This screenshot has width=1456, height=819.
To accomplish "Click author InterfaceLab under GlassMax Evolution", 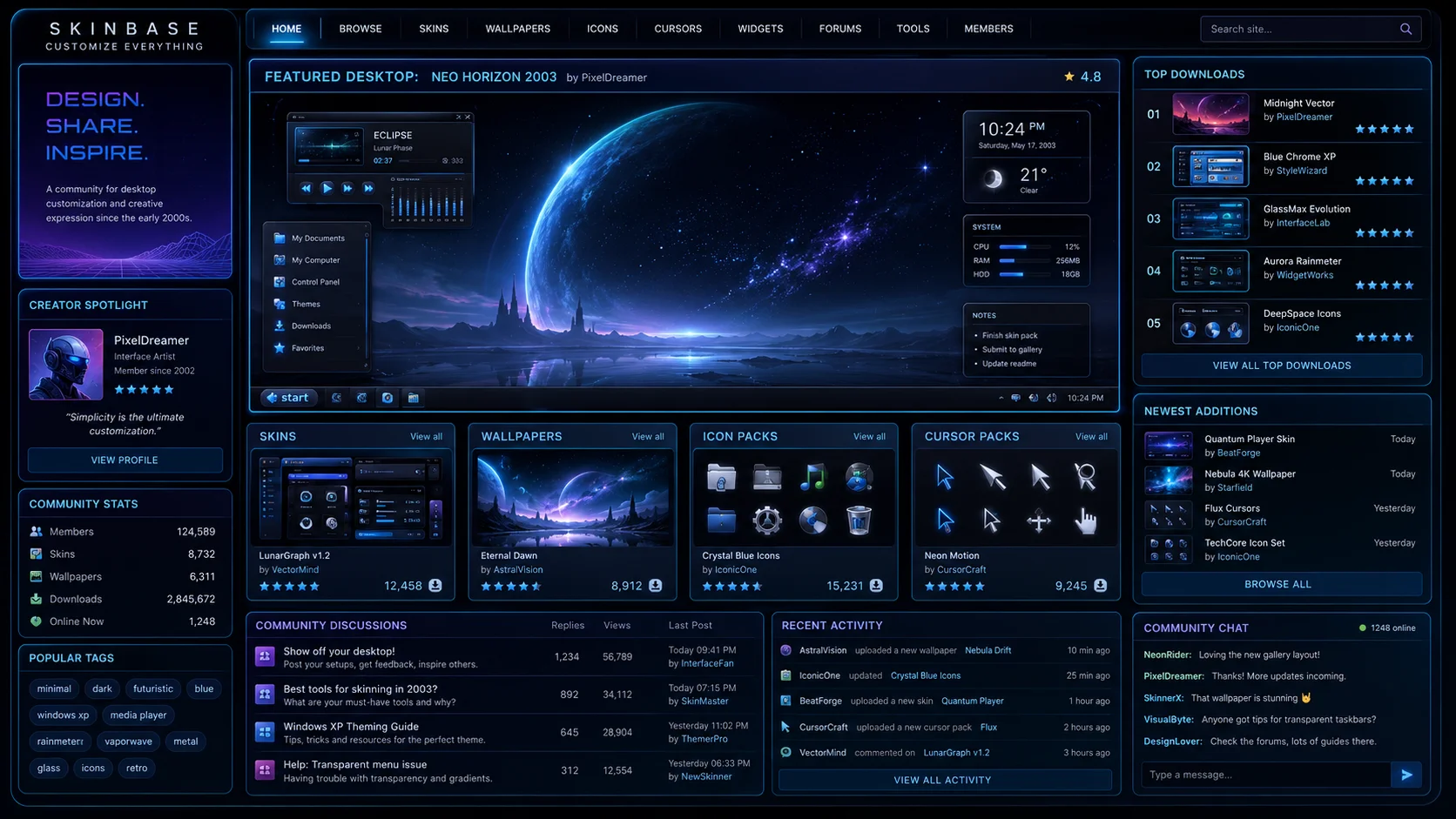I will [1303, 223].
